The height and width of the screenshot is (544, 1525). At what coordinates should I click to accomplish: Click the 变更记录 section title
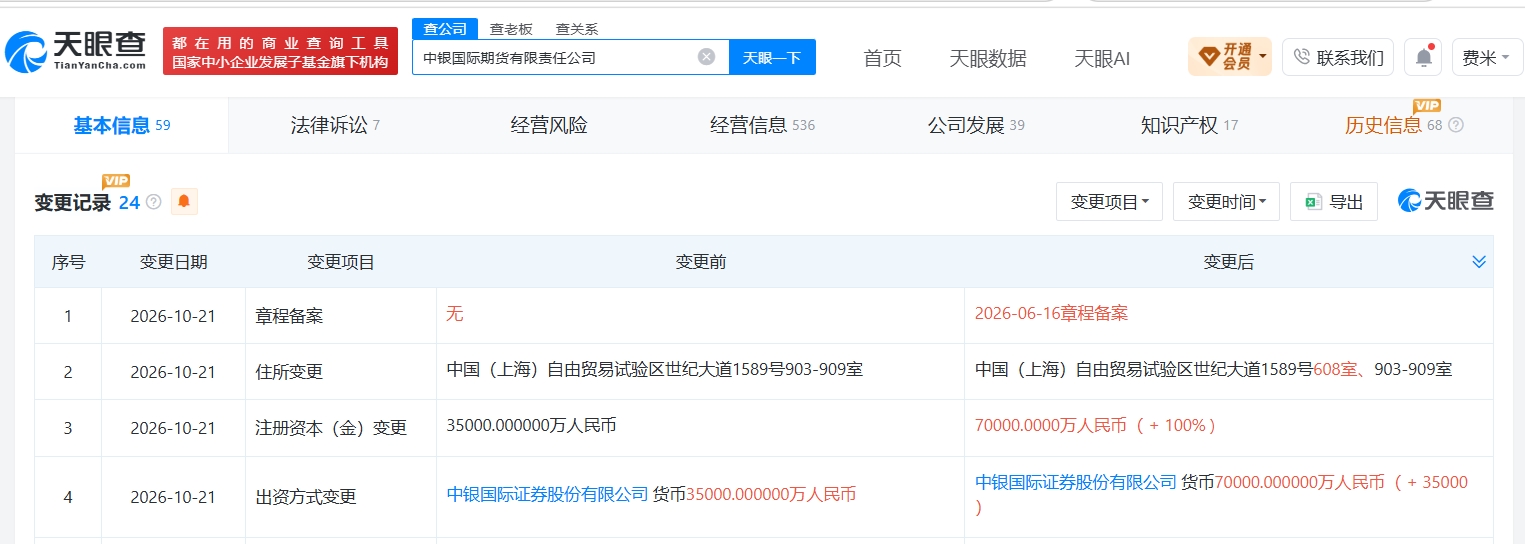[72, 202]
